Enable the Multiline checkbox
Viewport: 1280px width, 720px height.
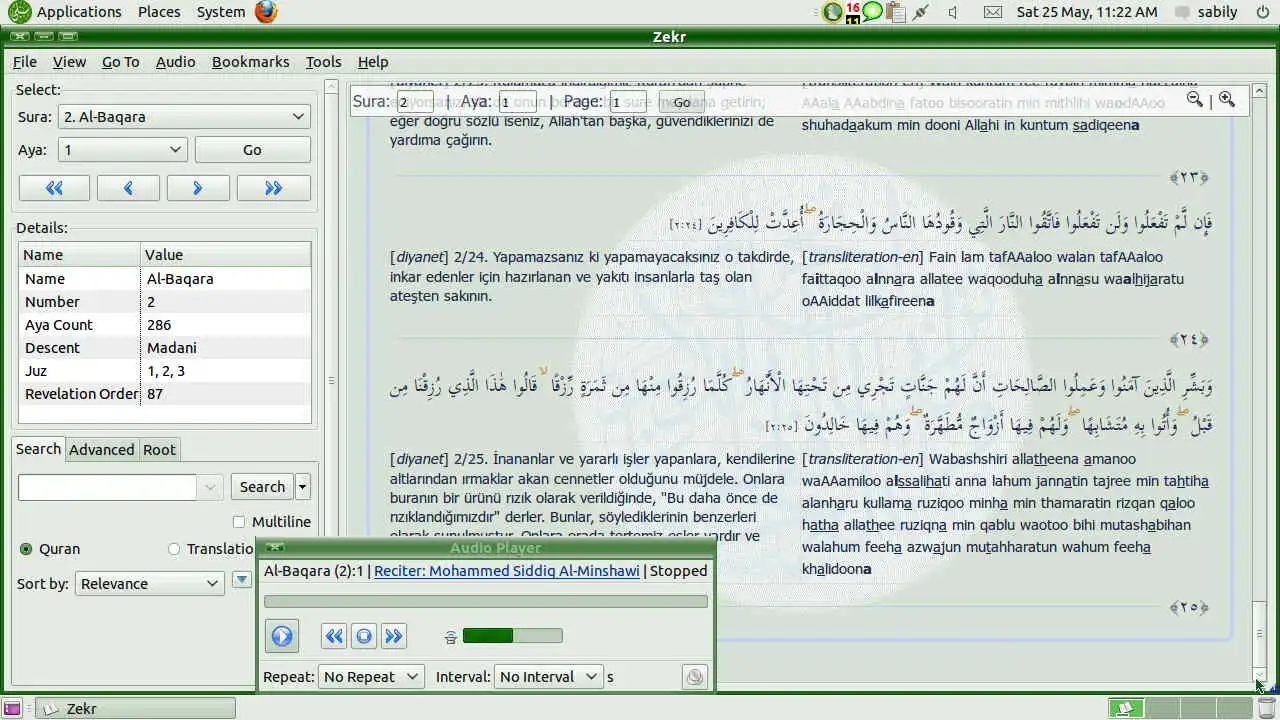click(x=238, y=522)
